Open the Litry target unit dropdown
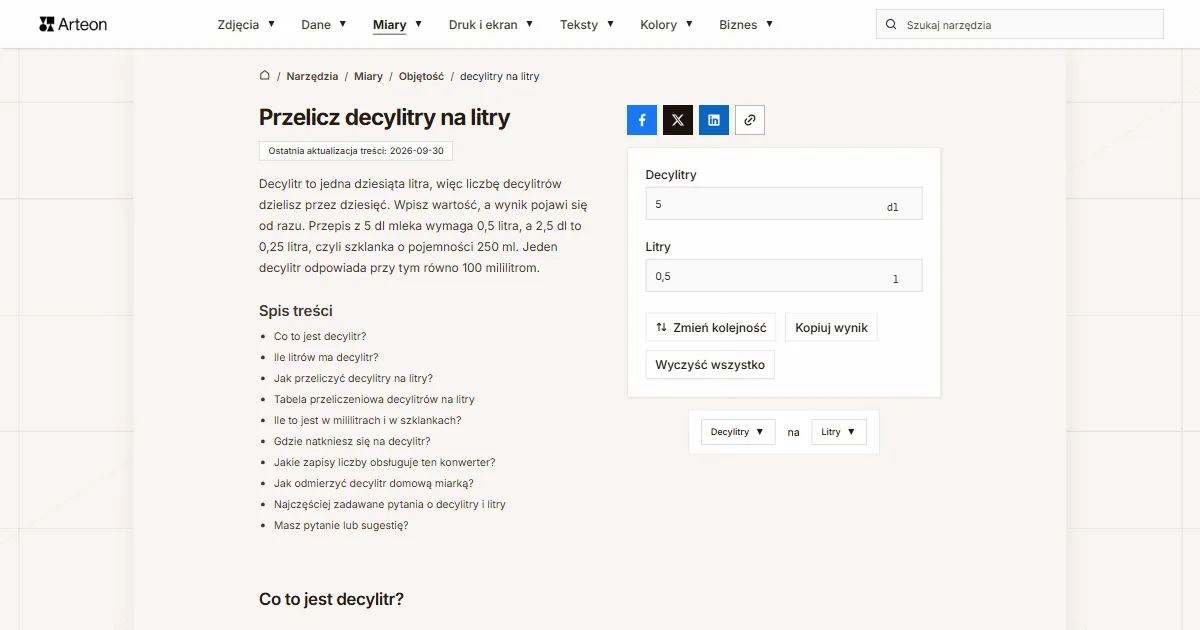Screen dimensions: 1200x630 click(839, 432)
